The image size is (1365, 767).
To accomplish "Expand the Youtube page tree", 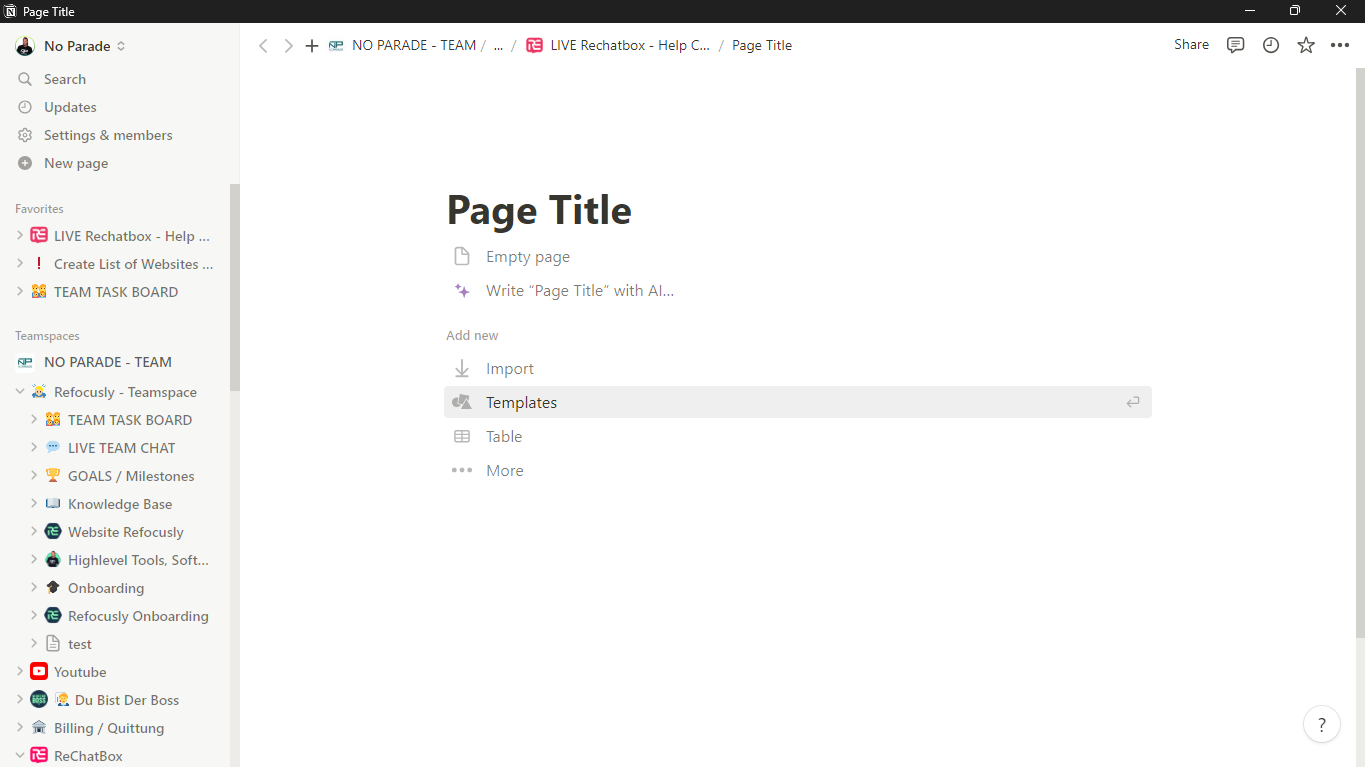I will tap(20, 672).
